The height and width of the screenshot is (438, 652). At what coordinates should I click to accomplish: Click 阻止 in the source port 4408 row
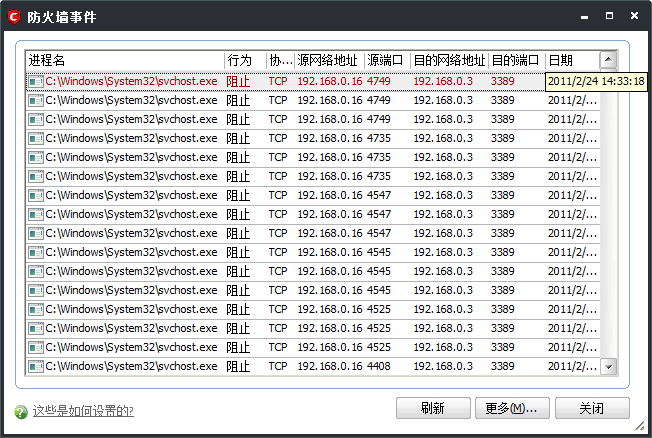[238, 366]
